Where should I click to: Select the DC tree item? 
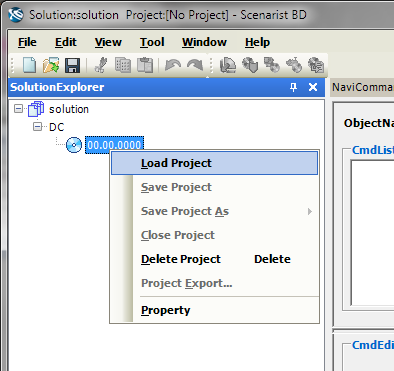click(56, 127)
